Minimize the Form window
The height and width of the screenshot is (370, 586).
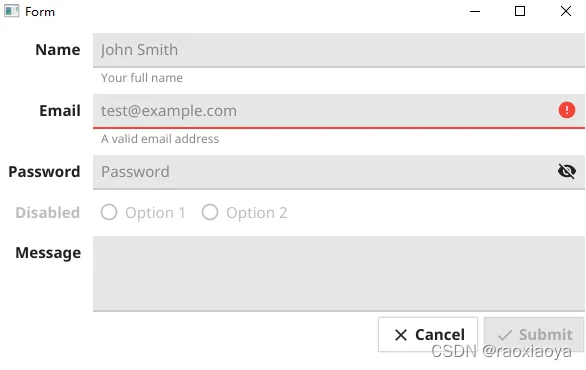[x=475, y=11]
